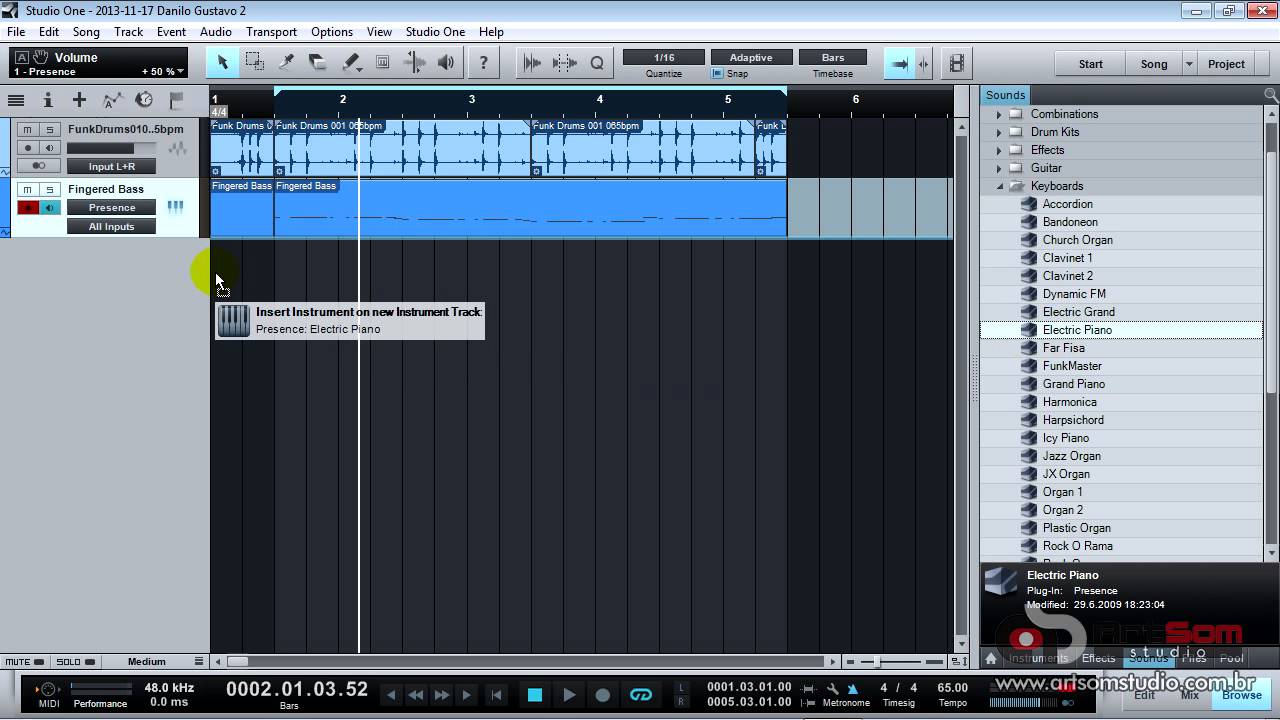Toggle the metronome click

[x=853, y=688]
